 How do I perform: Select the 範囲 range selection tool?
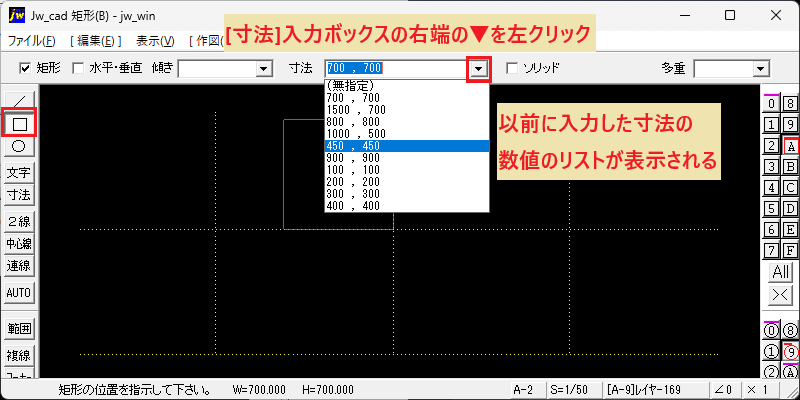[19, 329]
